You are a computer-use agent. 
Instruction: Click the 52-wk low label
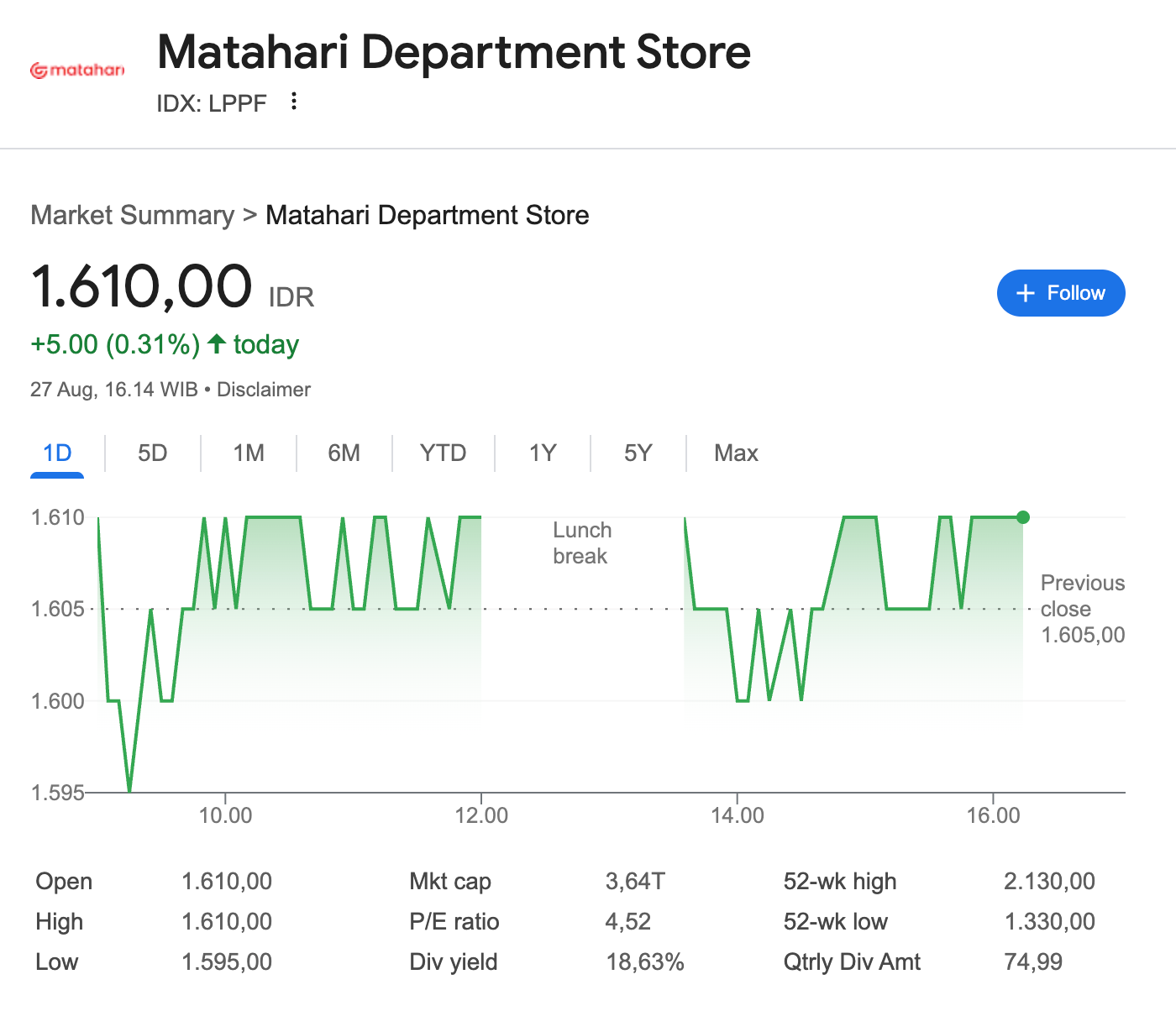[x=836, y=922]
